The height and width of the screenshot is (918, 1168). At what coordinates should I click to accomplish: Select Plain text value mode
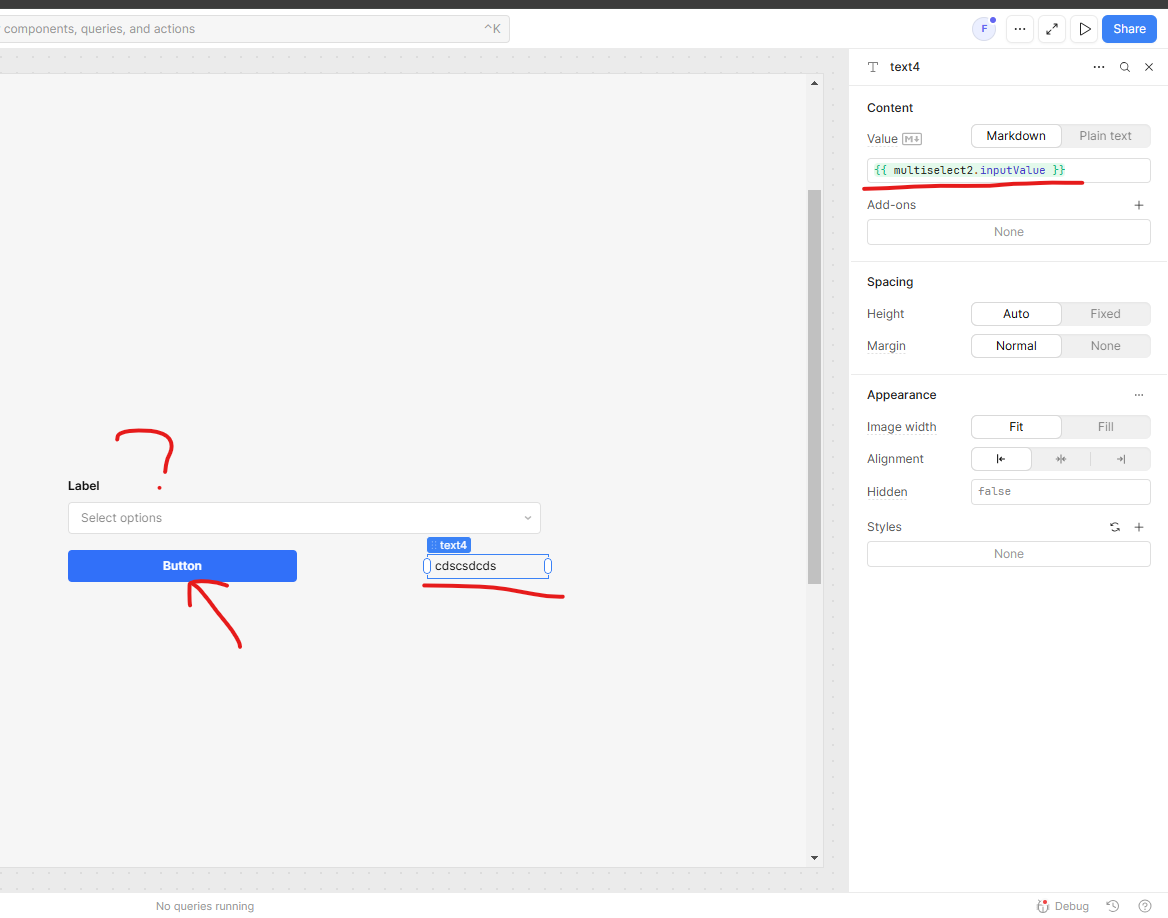1105,136
